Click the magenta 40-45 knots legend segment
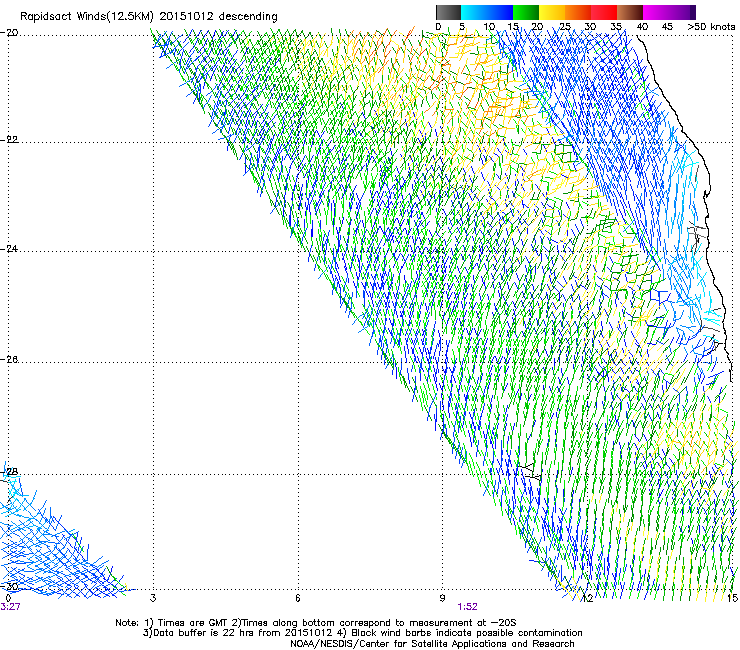Screen dimensions: 740x650 [x=656, y=12]
